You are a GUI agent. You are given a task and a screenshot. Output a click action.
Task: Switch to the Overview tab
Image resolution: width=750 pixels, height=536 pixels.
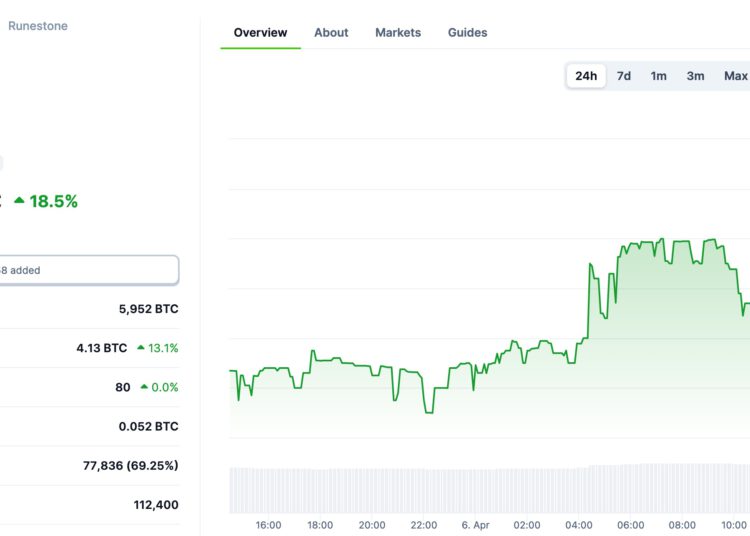point(260,33)
